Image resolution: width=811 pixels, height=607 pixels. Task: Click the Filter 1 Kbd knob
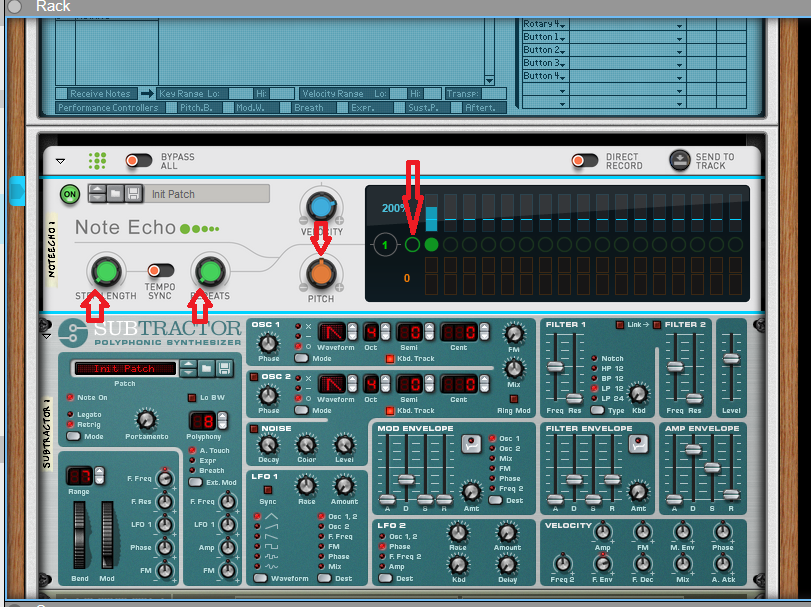[x=638, y=394]
